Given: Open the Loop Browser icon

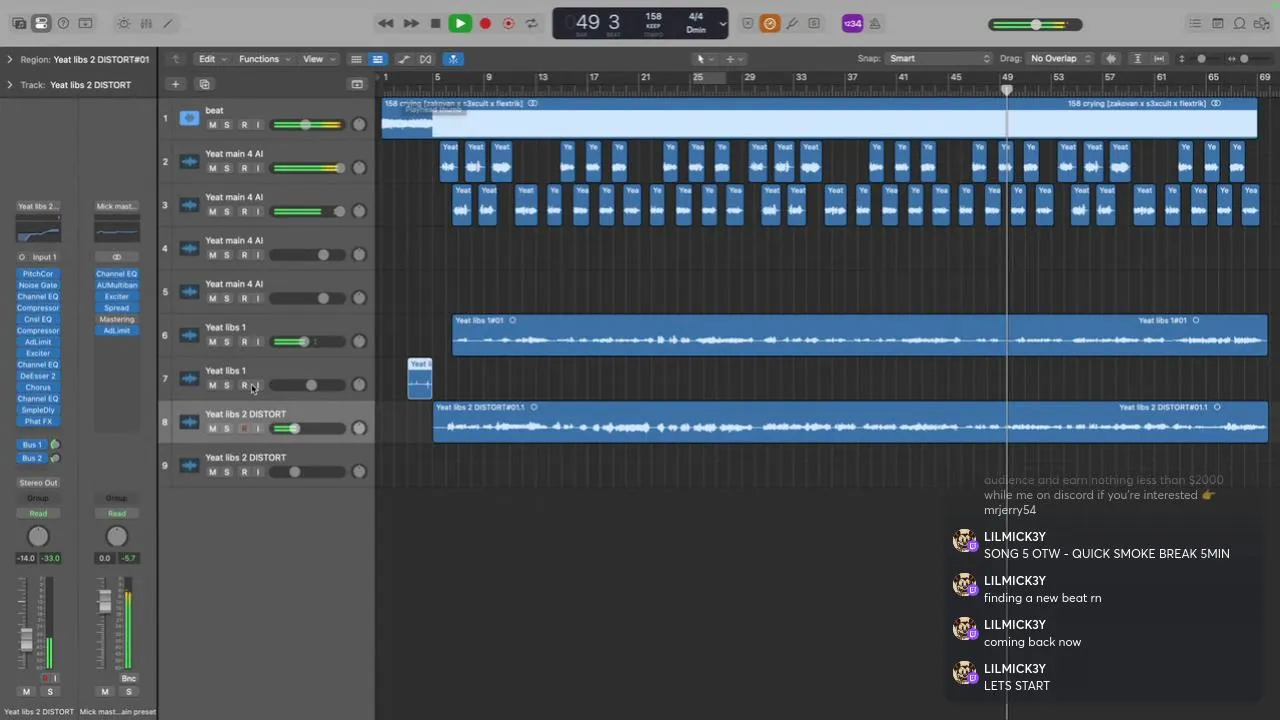Looking at the screenshot, I should [x=1240, y=23].
